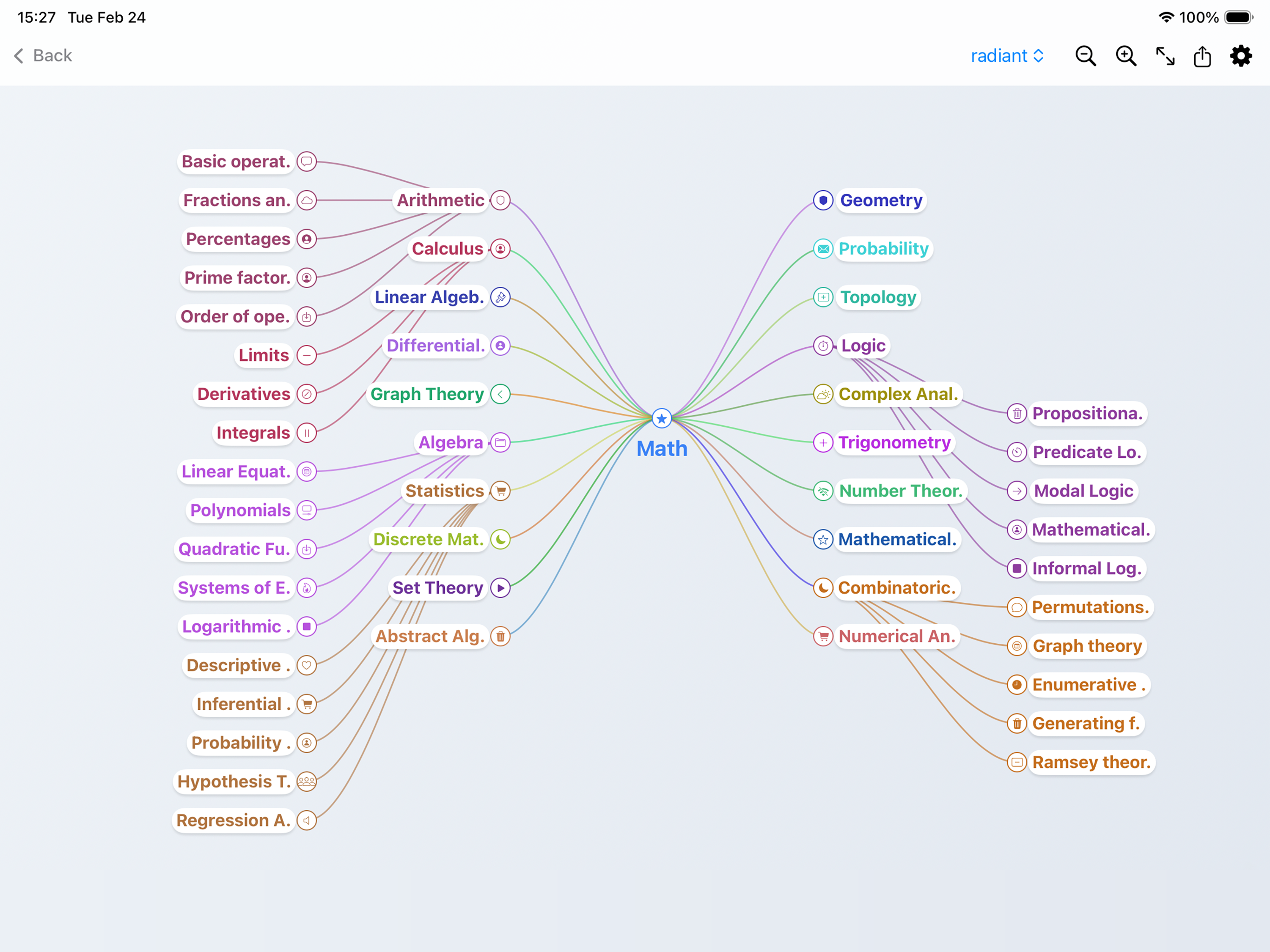Open the radiant theme dropdown
This screenshot has width=1270, height=952.
[x=1006, y=56]
